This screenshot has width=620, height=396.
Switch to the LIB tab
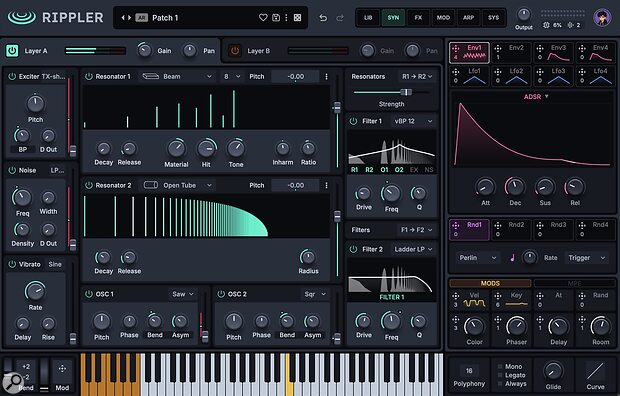tap(368, 17)
